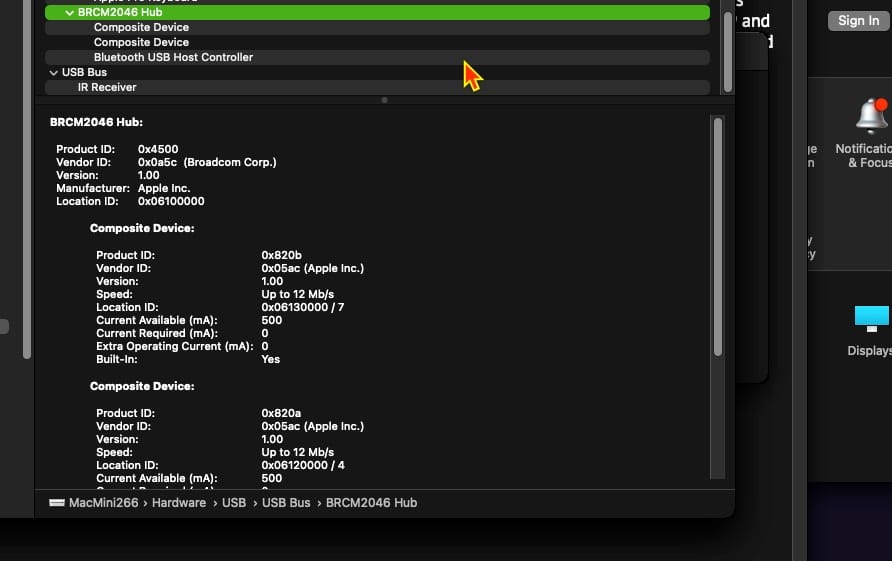Click the BRCM2046 Hub: details heading
Screen dimensions: 892x561
96,122
